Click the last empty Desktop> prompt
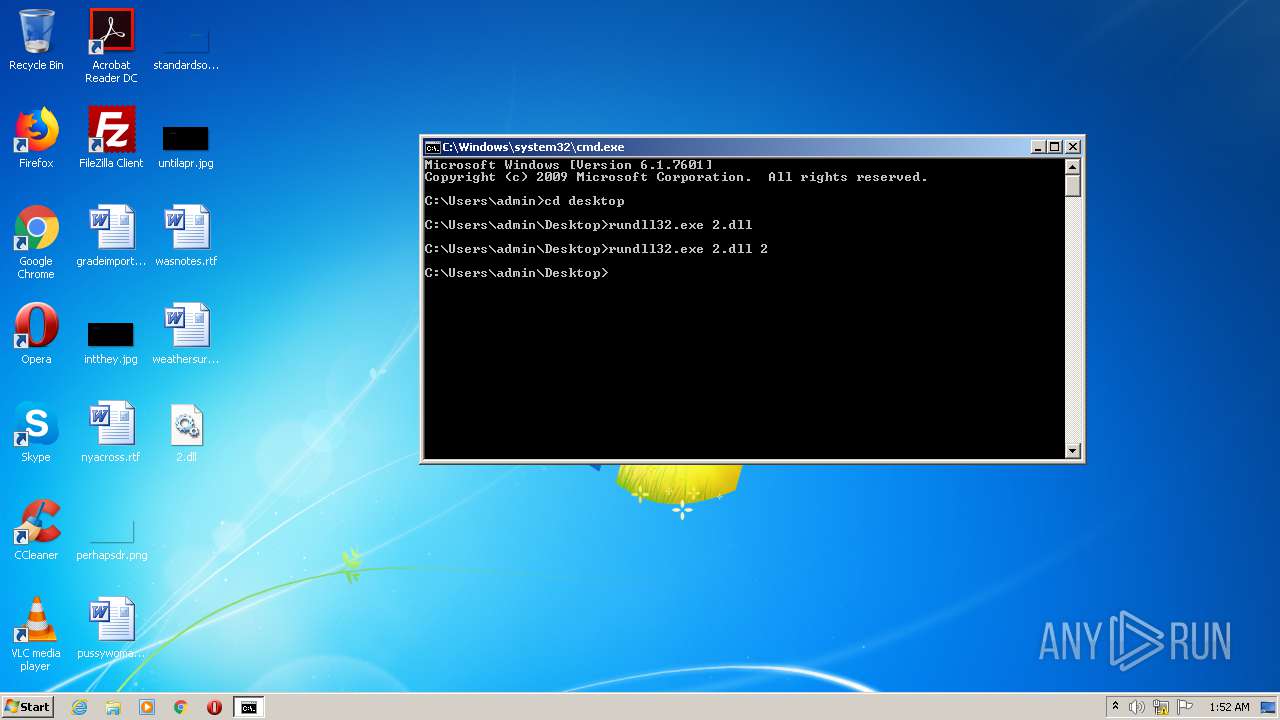 point(516,273)
